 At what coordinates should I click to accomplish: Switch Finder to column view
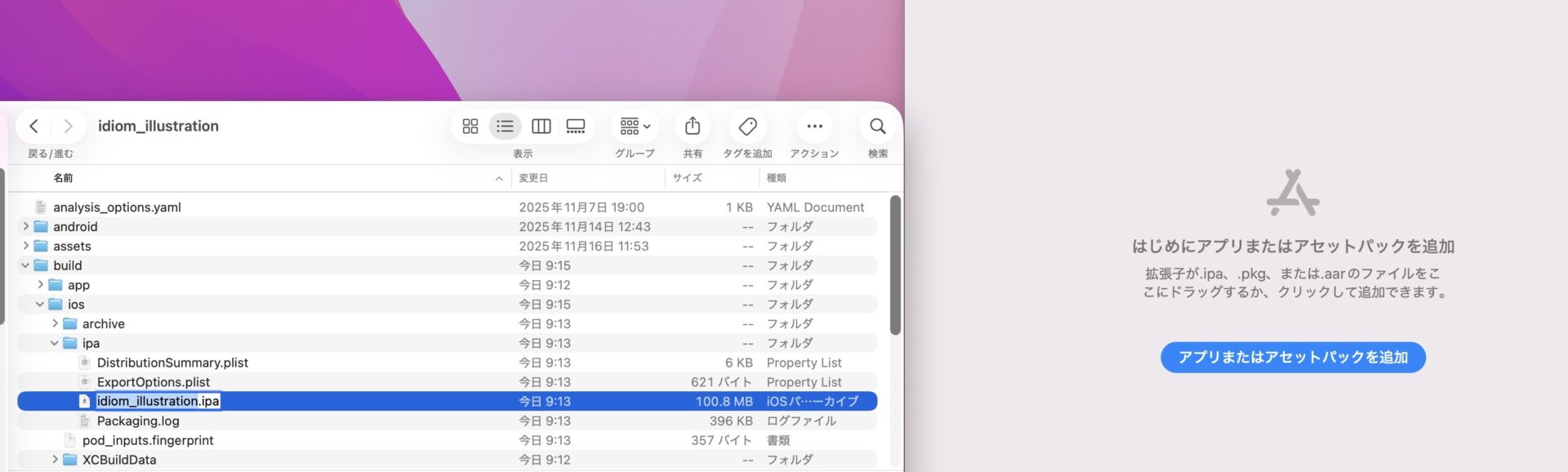[x=541, y=126]
